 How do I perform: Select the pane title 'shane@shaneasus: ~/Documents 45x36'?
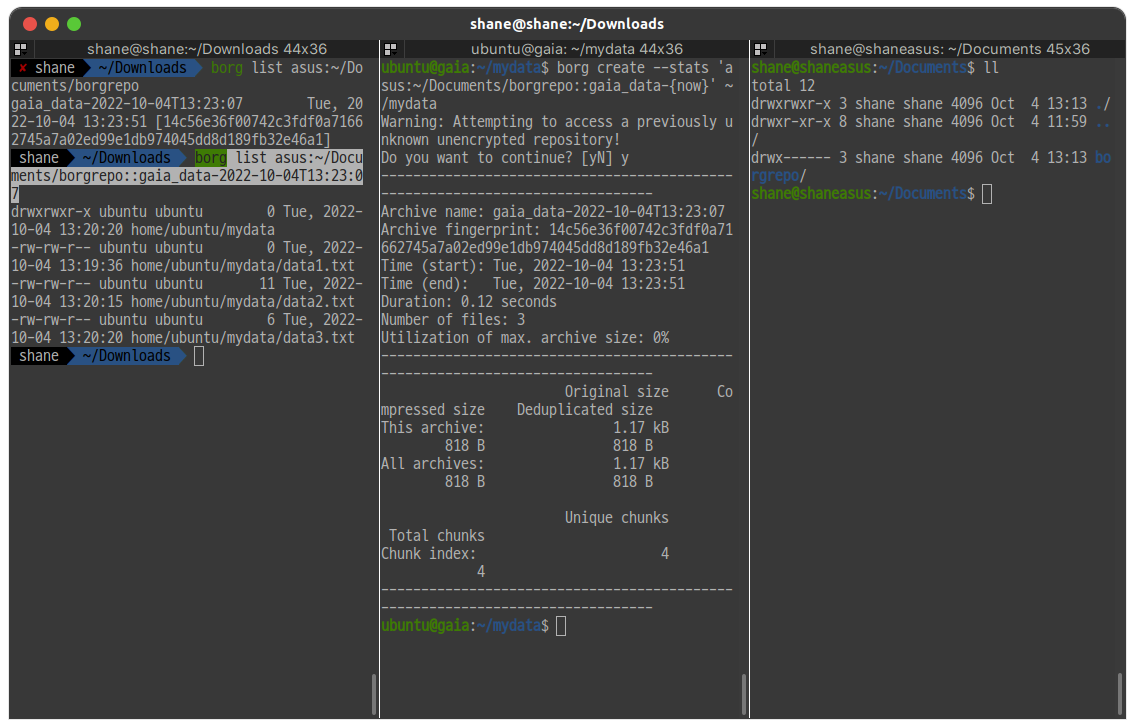pyautogui.click(x=950, y=49)
